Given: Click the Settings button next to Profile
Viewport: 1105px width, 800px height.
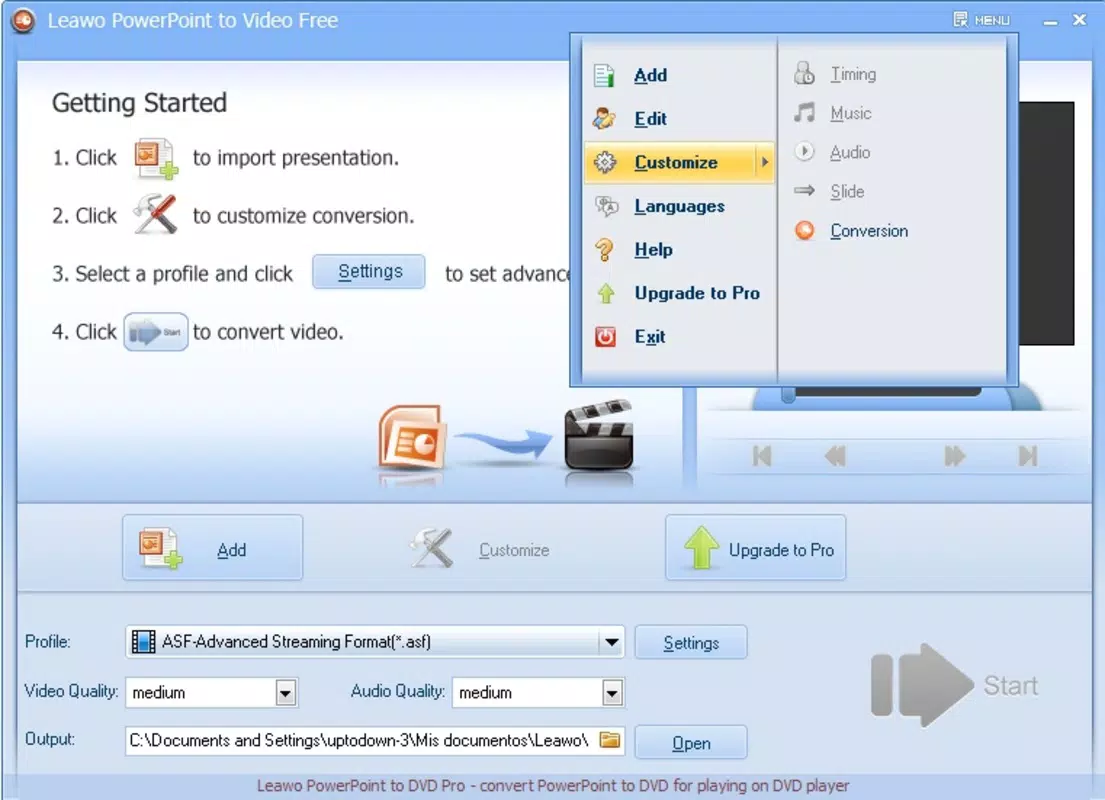Looking at the screenshot, I should click(691, 643).
